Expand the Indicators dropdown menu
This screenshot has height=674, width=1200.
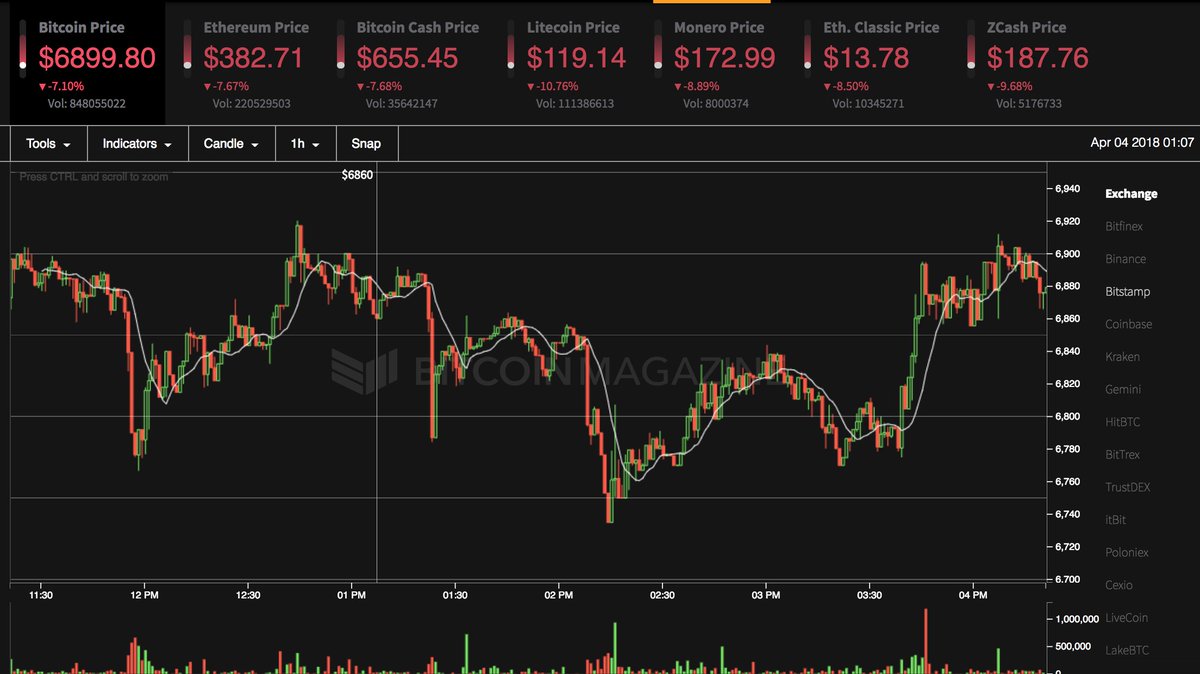tap(137, 144)
